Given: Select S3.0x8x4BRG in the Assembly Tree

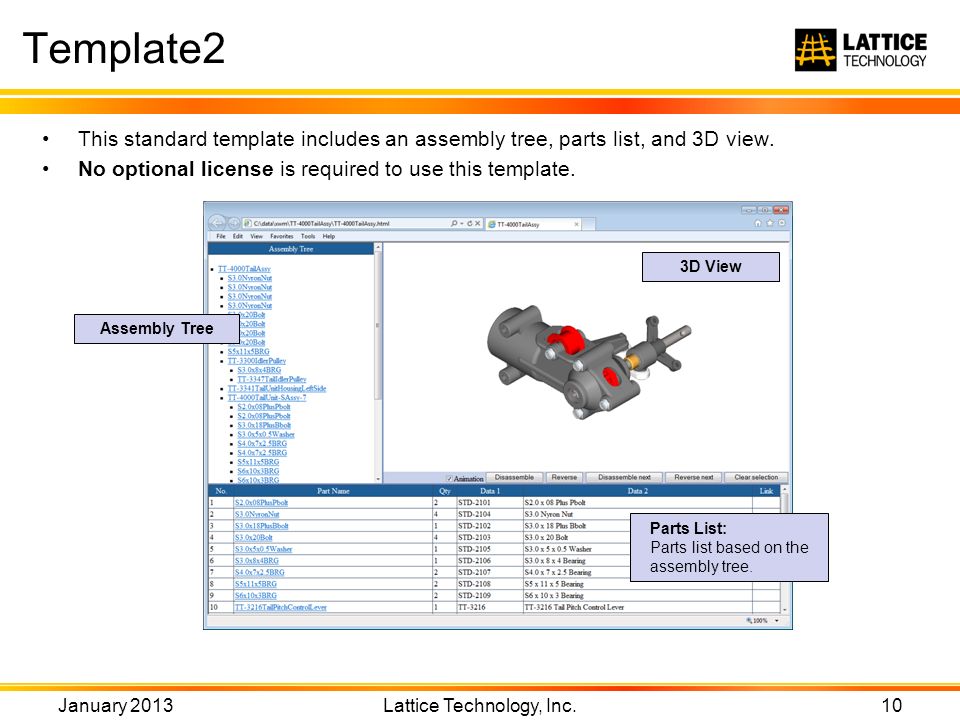Looking at the screenshot, I should 259,370.
